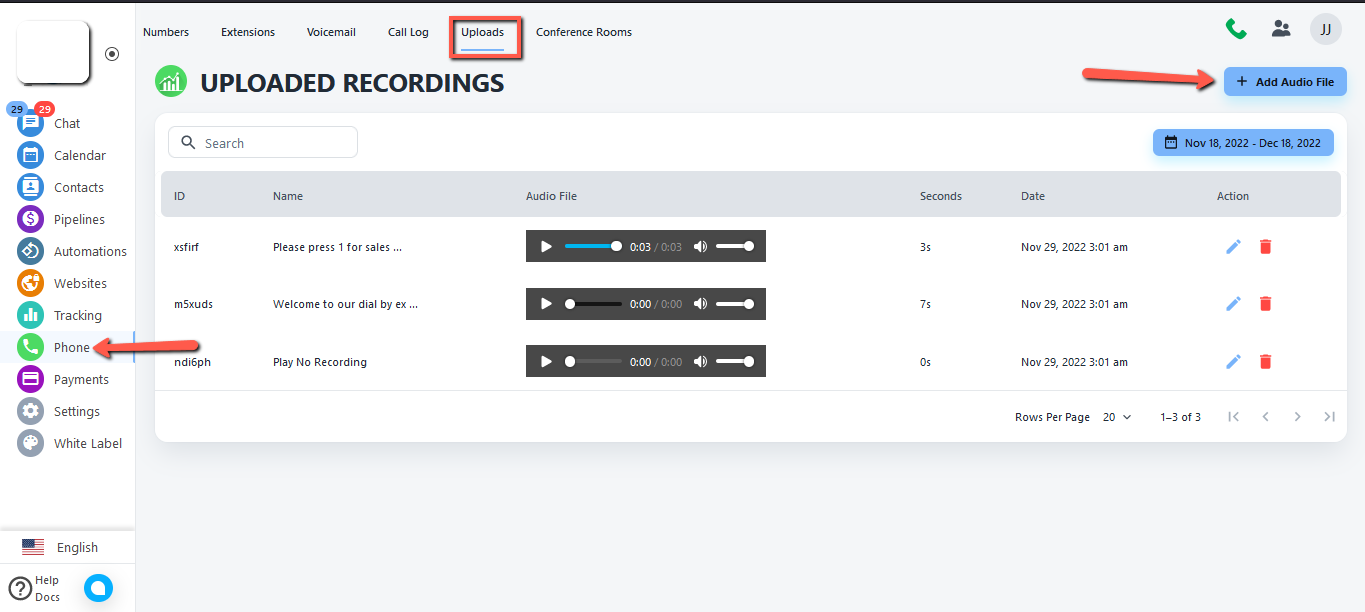This screenshot has height=612, width=1365.
Task: Adjust the volume slider on ndi6ph player
Action: coord(734,362)
